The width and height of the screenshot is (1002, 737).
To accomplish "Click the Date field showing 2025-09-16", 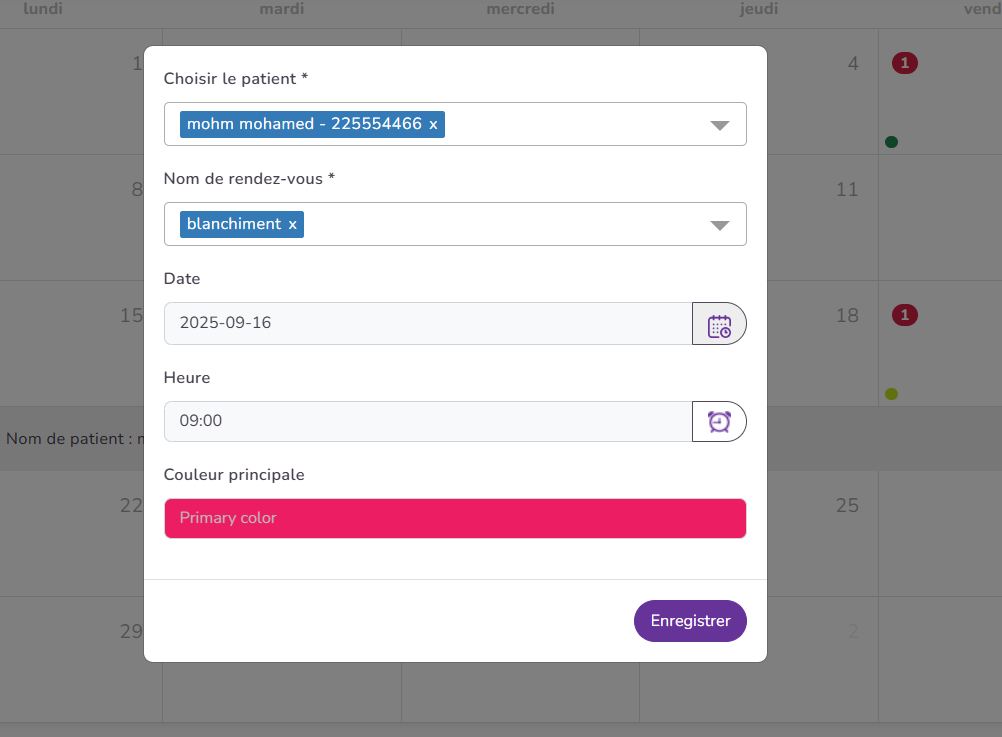I will pos(428,323).
